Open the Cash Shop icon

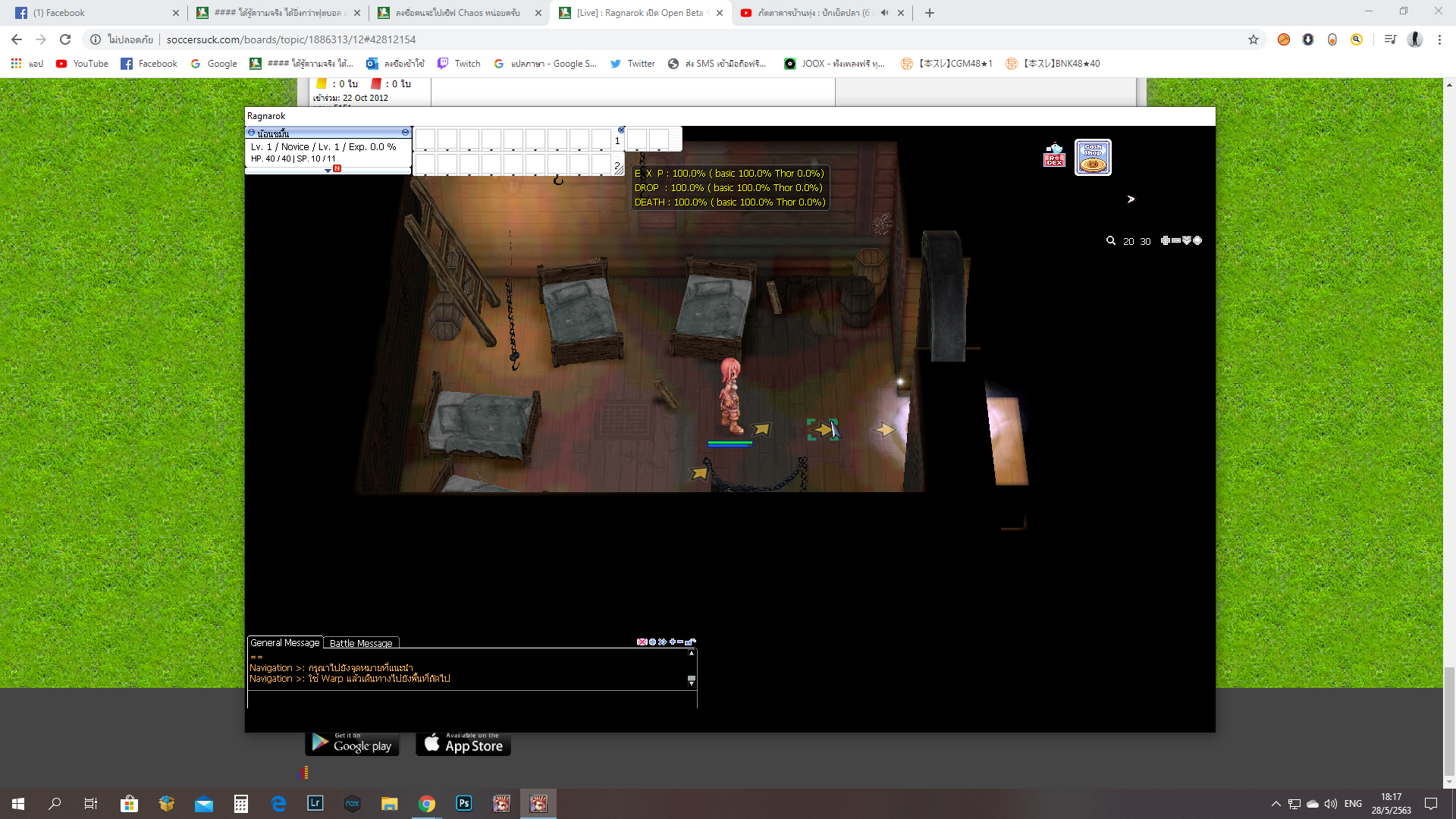coord(1093,157)
